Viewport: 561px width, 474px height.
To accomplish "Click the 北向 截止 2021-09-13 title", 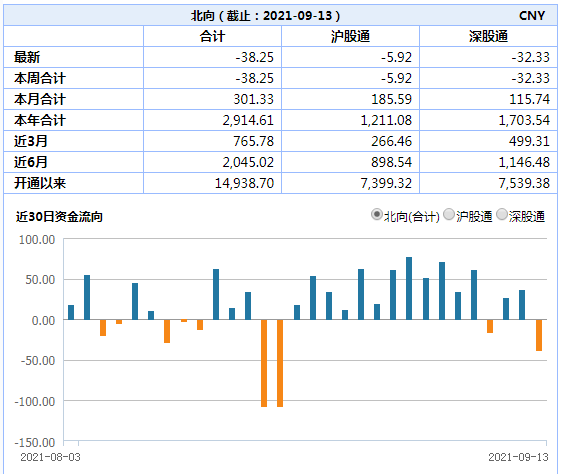I will point(265,16).
